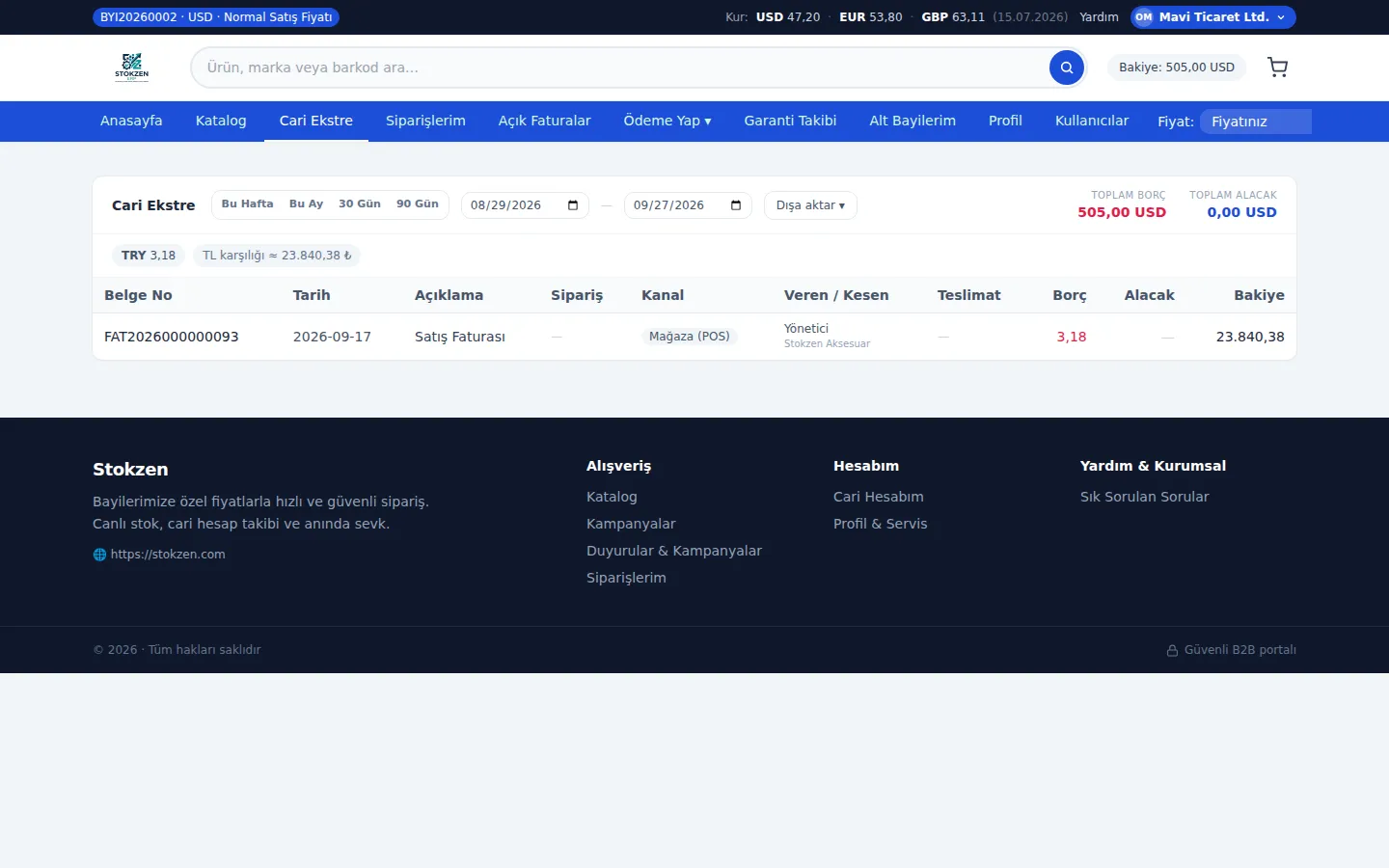1389x868 pixels.
Task: Open calendar picker for start date 08/29/2026
Action: coord(573,205)
